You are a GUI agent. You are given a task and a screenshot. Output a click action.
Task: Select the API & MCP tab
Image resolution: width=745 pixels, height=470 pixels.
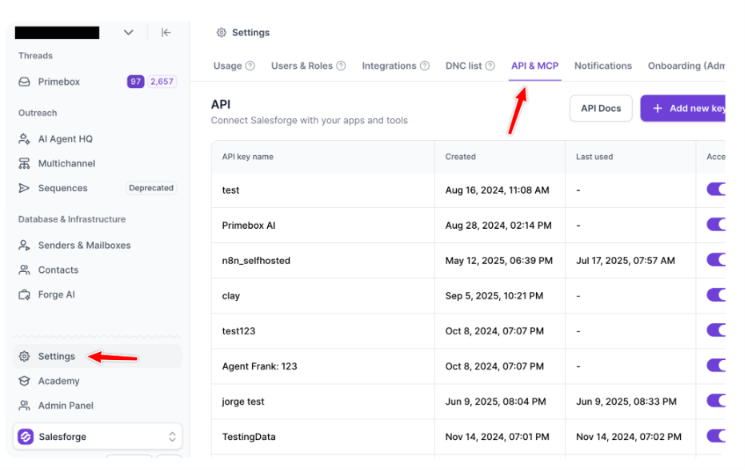(x=535, y=66)
